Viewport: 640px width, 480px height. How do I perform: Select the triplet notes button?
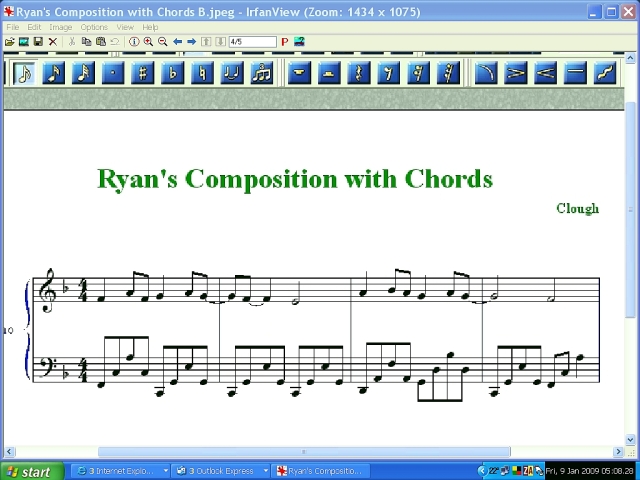click(262, 73)
